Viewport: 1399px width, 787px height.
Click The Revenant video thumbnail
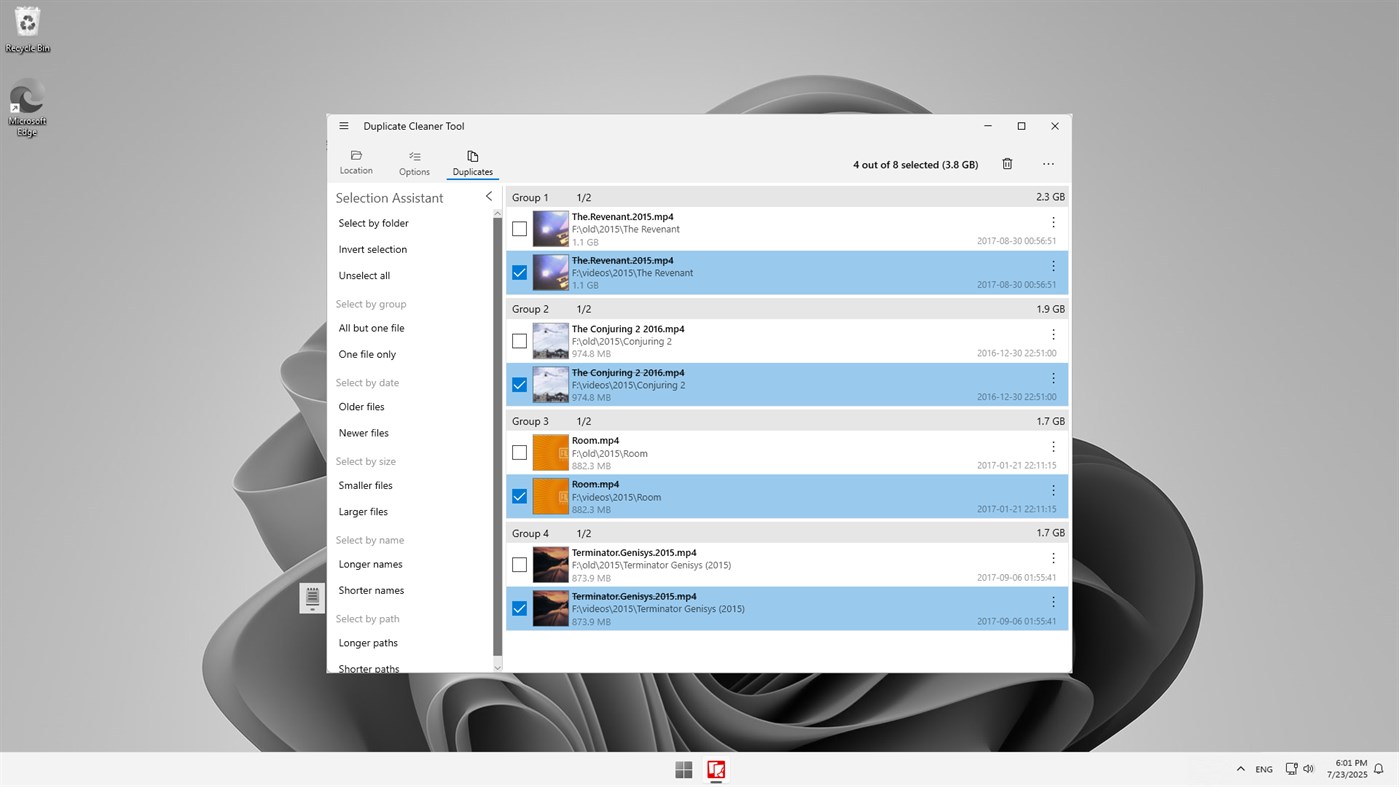[551, 228]
